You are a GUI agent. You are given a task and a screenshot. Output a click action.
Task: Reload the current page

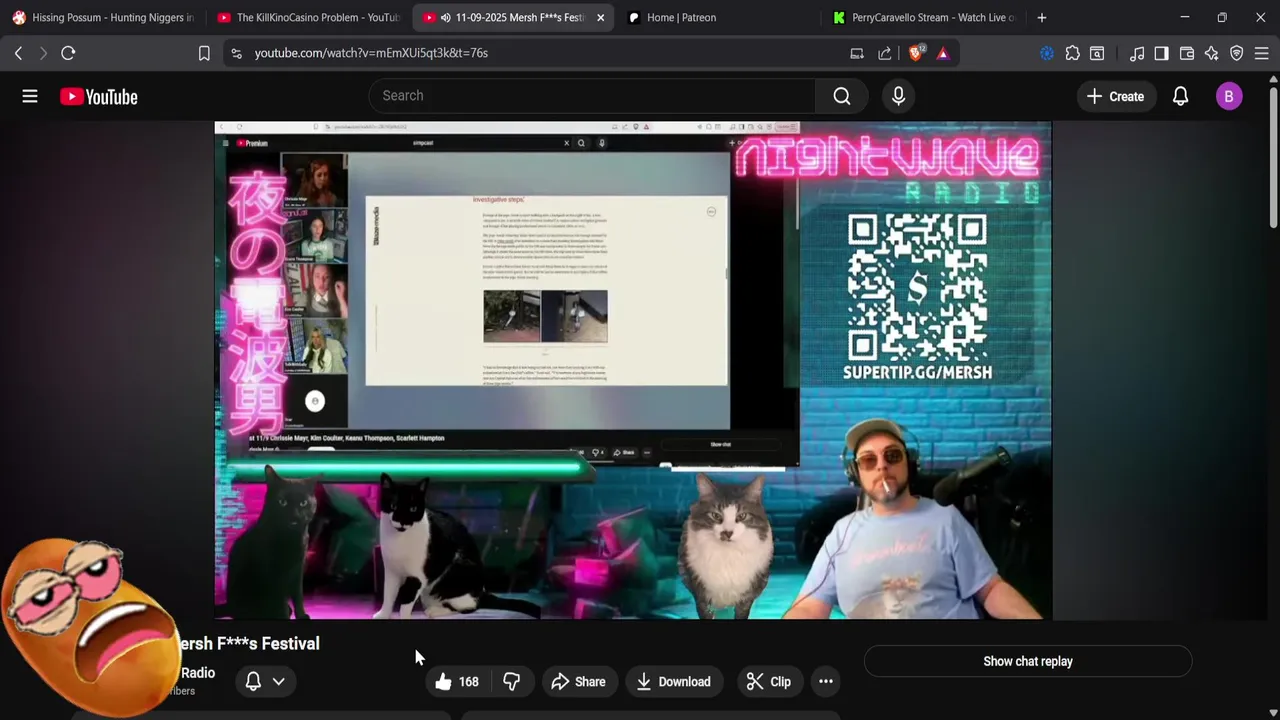pos(68,53)
